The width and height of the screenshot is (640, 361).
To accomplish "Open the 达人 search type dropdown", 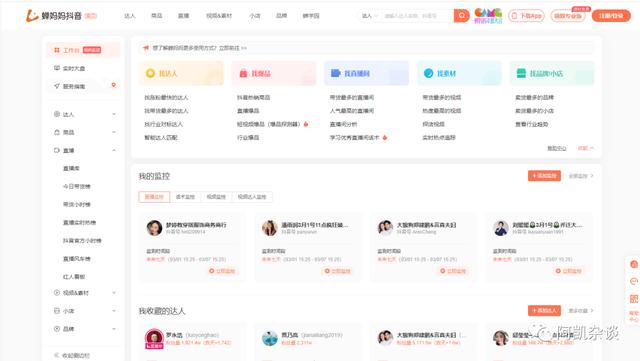I will [x=370, y=16].
